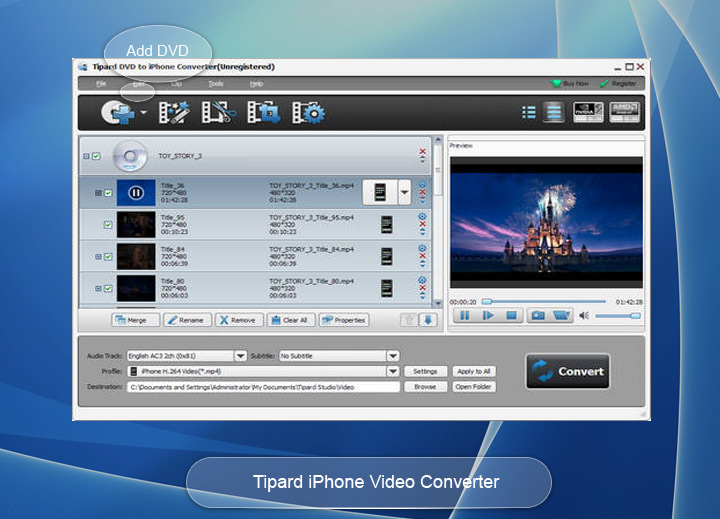Uncheck the Title_36 checkbox
Viewport: 720px width, 519px height.
(108, 193)
